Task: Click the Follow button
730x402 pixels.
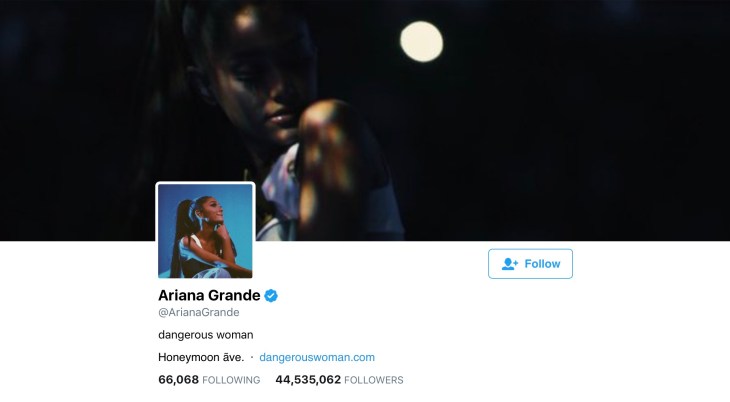Action: 530,264
